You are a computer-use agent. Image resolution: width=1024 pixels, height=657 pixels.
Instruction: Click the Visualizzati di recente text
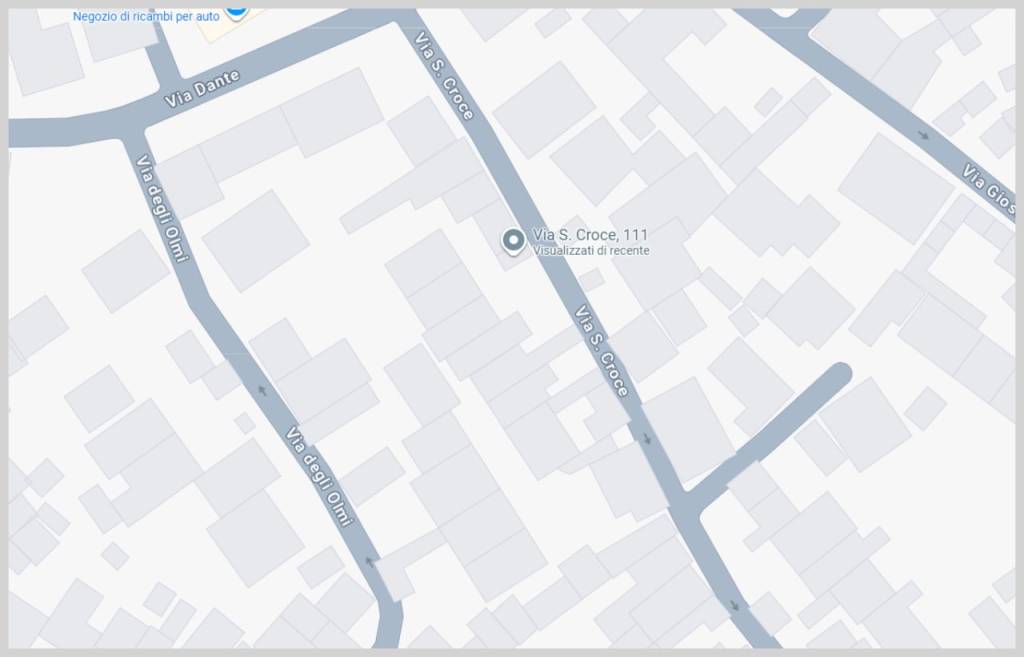tap(591, 251)
